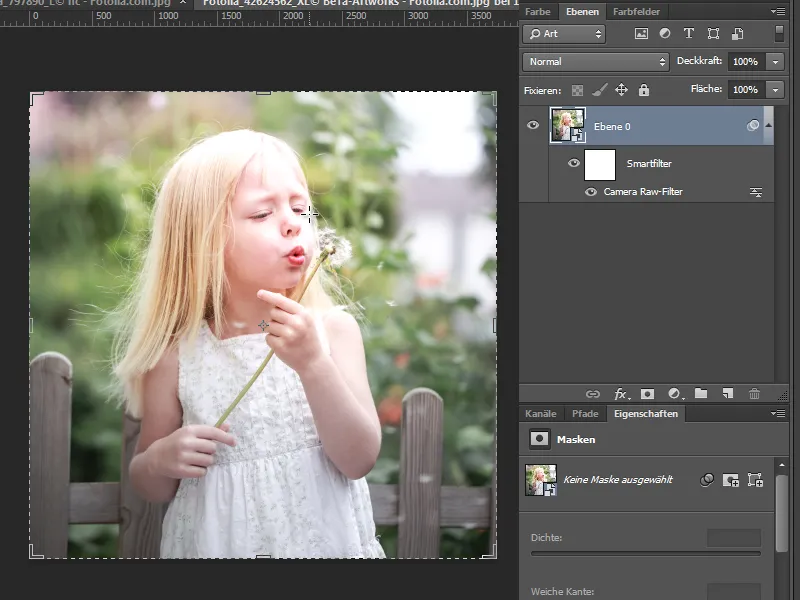This screenshot has width=800, height=600.
Task: Switch to the Farbfelder tab
Action: coord(636,11)
